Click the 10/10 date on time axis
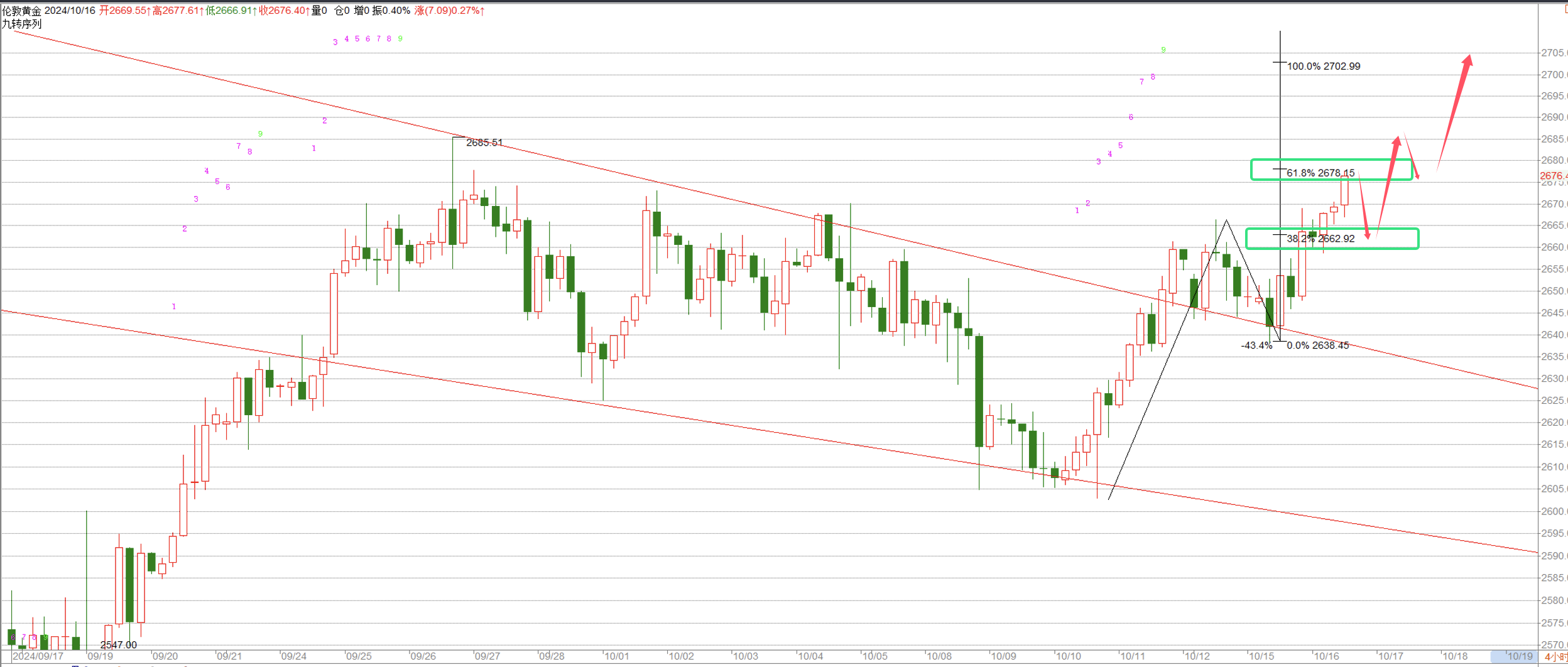Image resolution: width=1568 pixels, height=667 pixels. click(x=1068, y=656)
